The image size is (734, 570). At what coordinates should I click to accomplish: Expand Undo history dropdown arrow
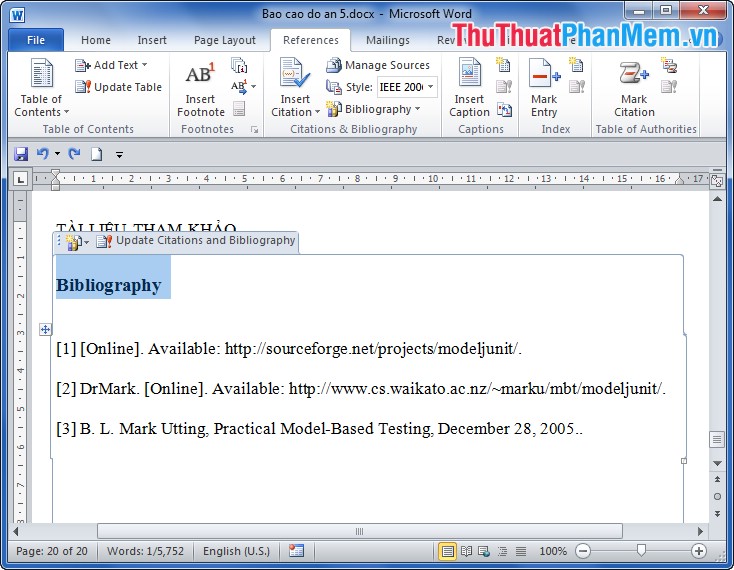[x=57, y=153]
